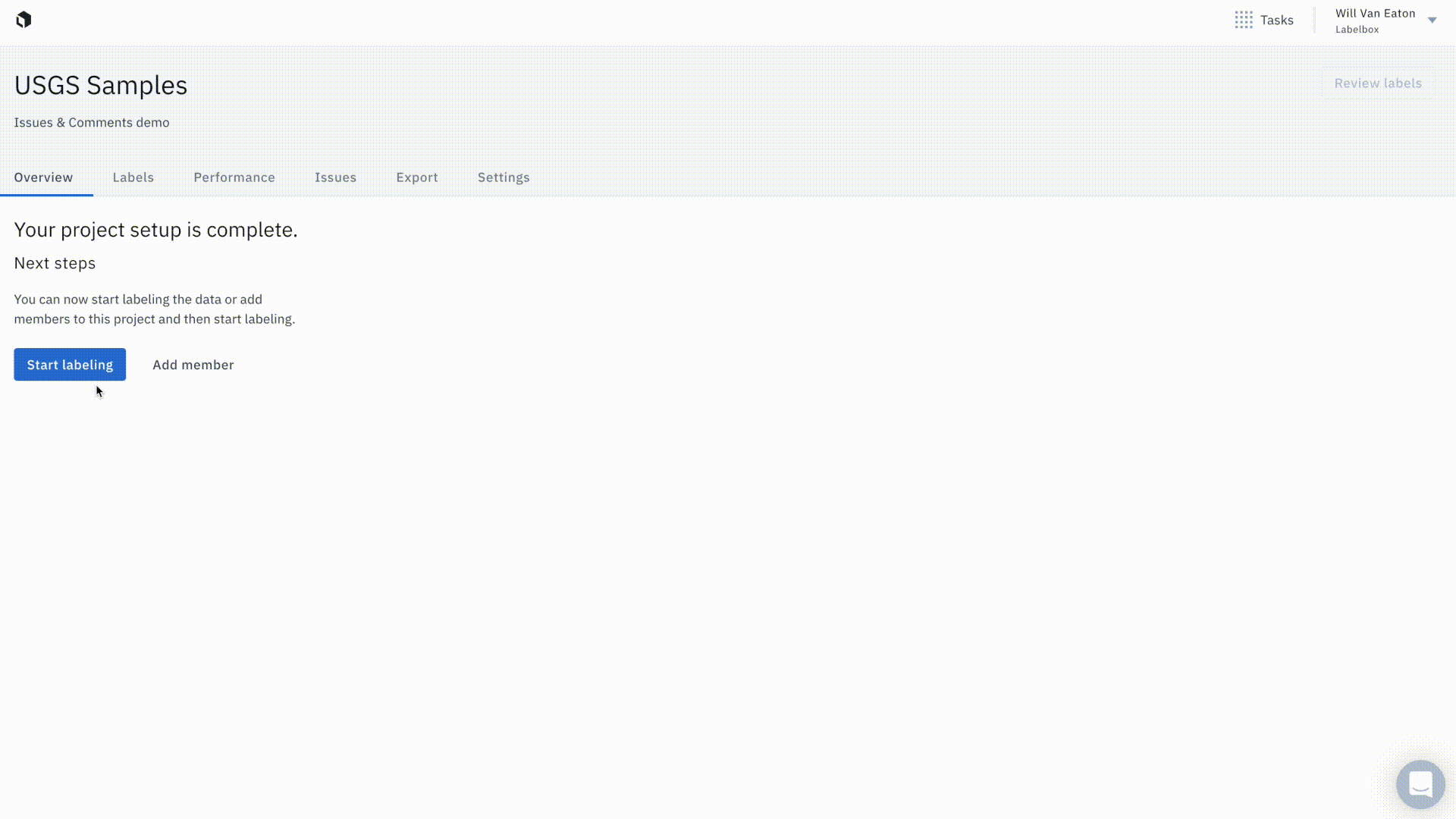Open the chat support bubble
The width and height of the screenshot is (1456, 819).
coord(1420,784)
